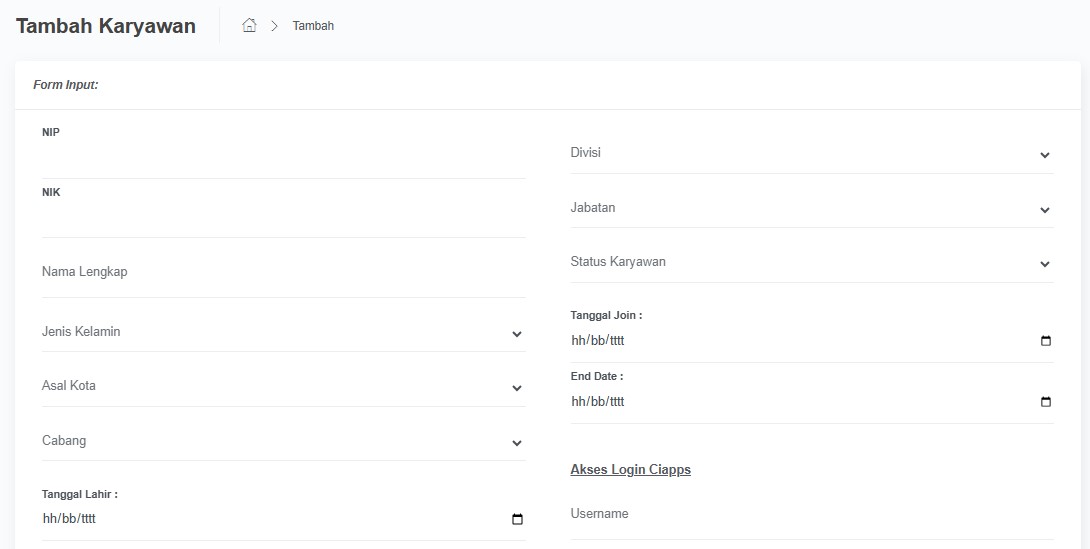Viewport: 1090px width, 549px height.
Task: Click the home icon in breadcrumb
Action: 250,26
